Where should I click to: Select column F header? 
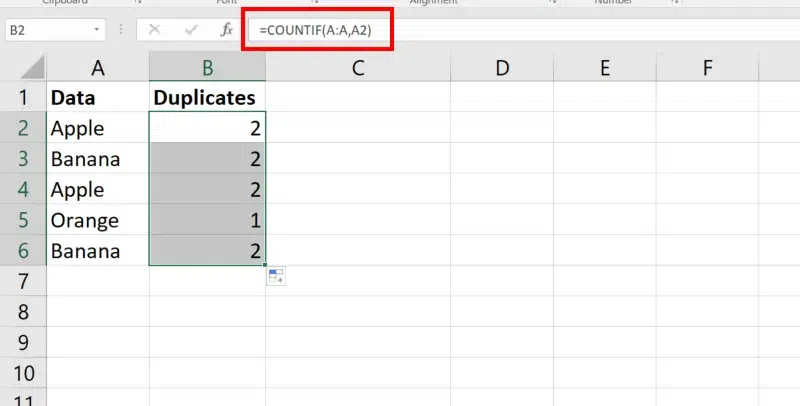708,68
